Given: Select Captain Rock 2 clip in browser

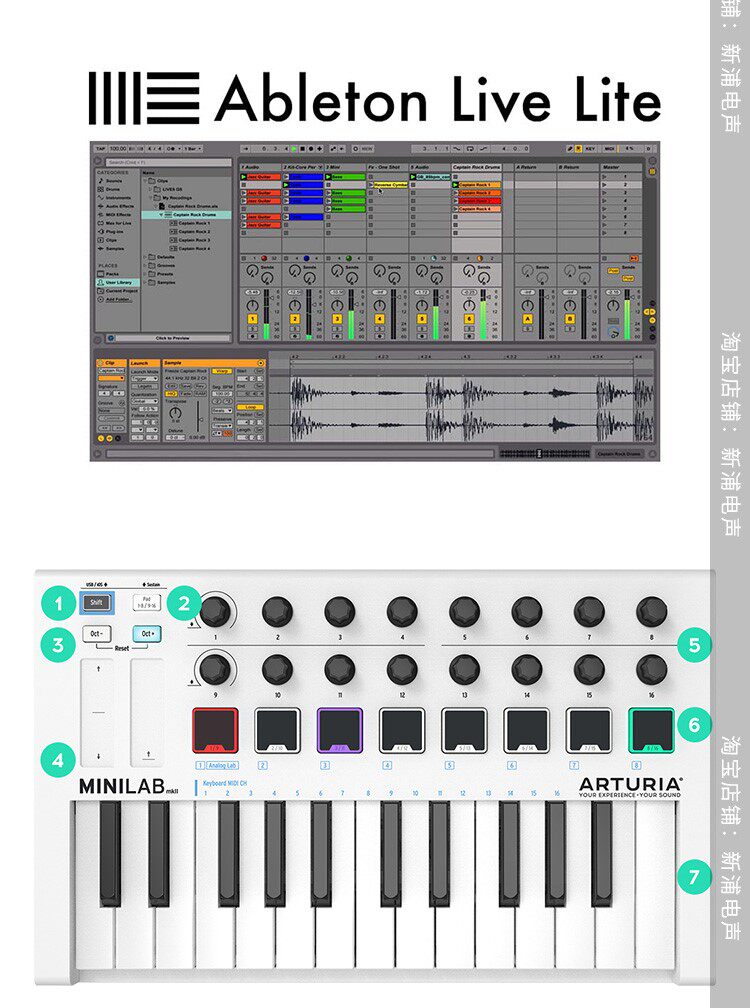Looking at the screenshot, I should click(190, 231).
